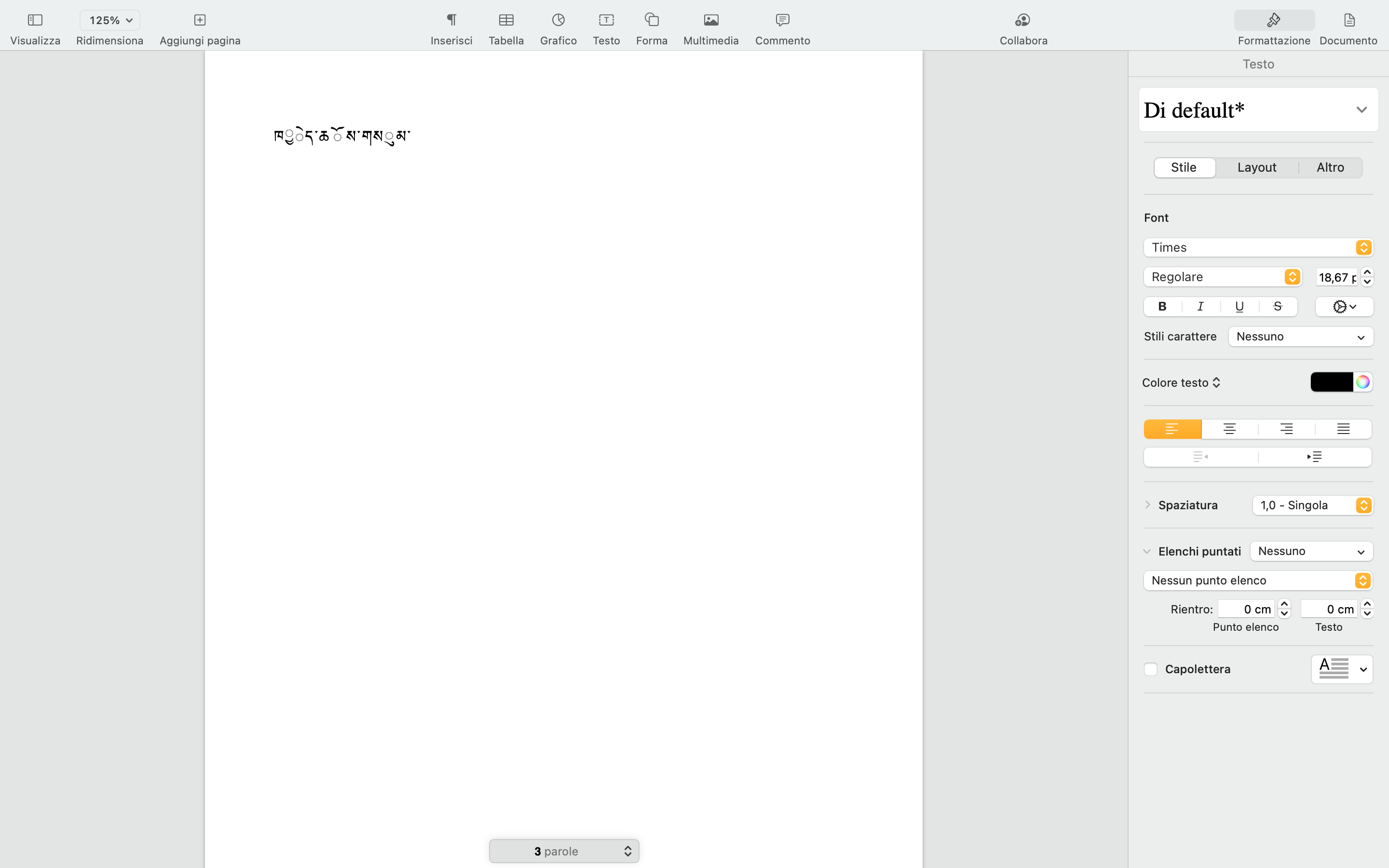Click the black text color swatch
Viewport: 1389px width, 868px height.
(1331, 382)
